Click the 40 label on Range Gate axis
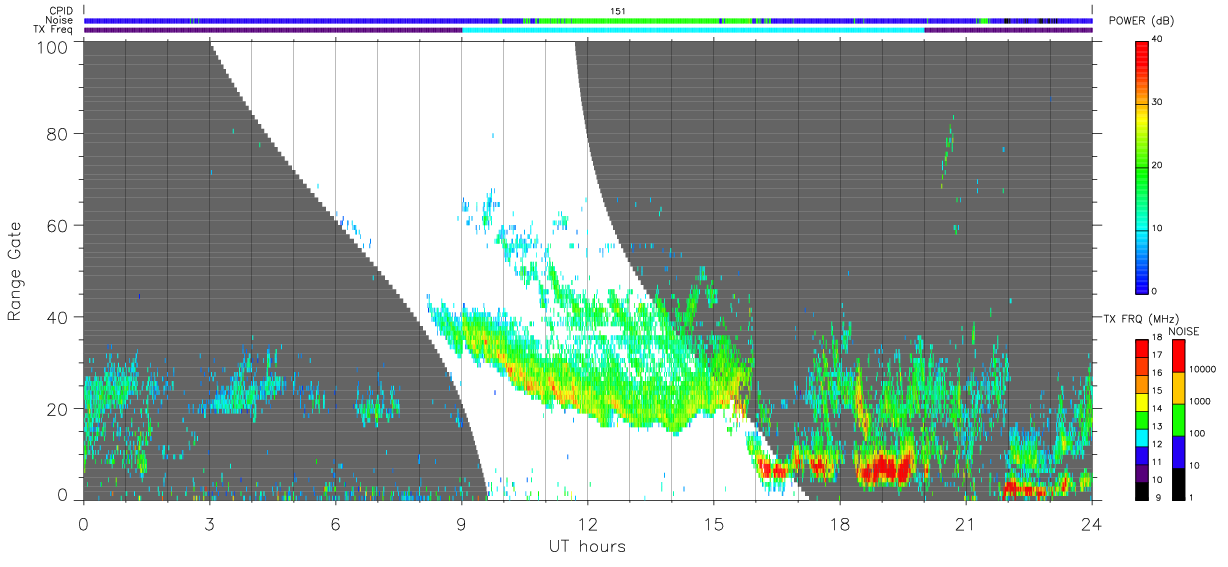 (x=58, y=317)
